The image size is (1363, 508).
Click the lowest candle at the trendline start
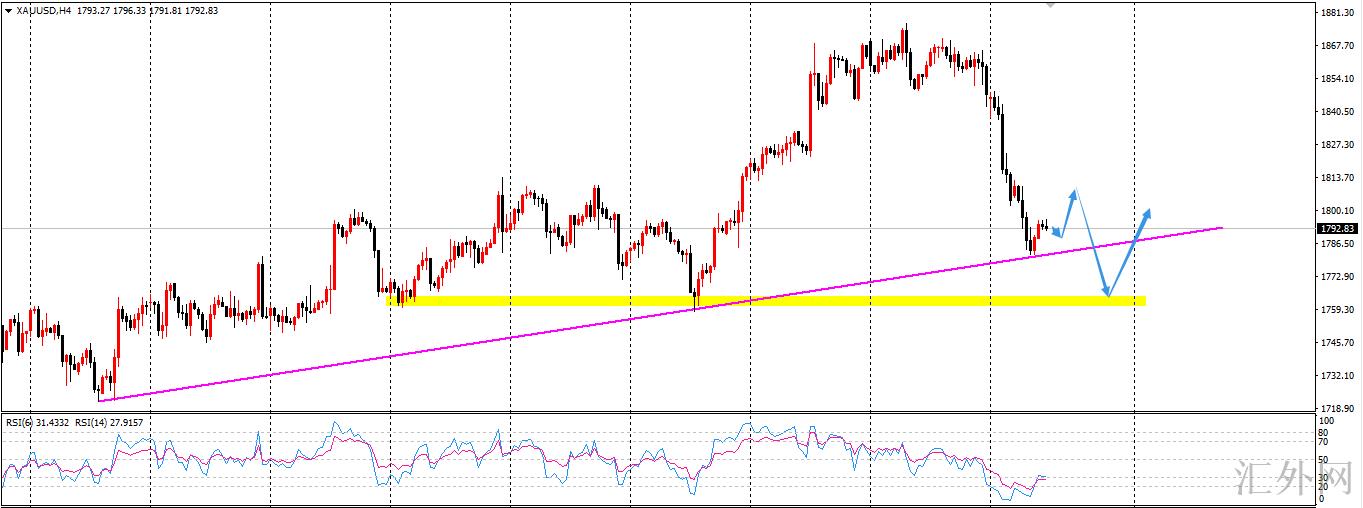[x=100, y=388]
